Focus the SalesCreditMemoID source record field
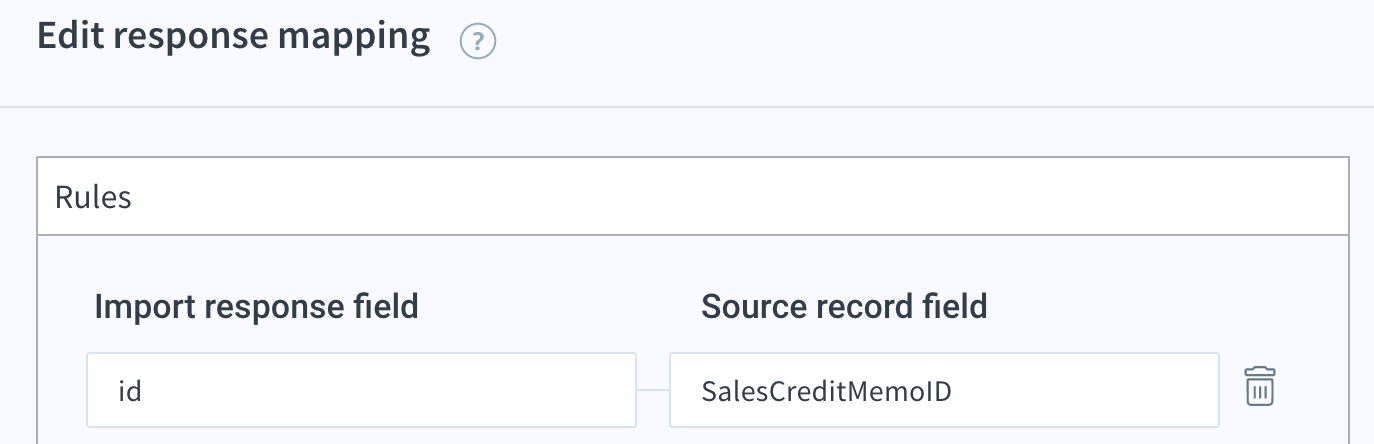Screen dimensions: 1374x444 click(944, 390)
